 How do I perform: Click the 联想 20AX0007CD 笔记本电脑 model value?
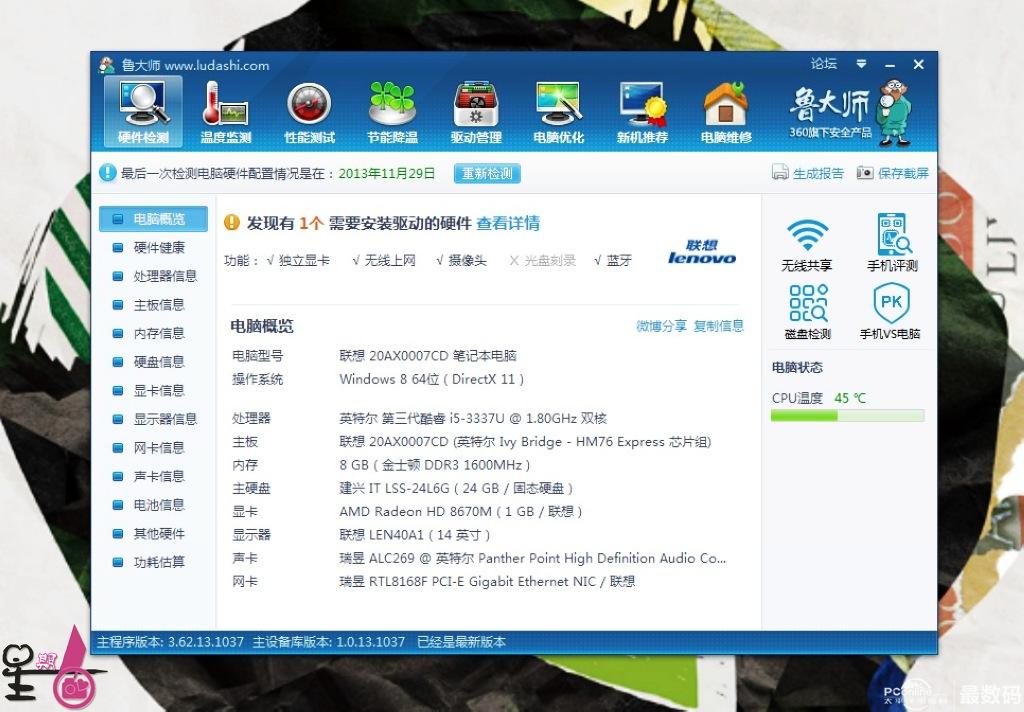click(428, 356)
